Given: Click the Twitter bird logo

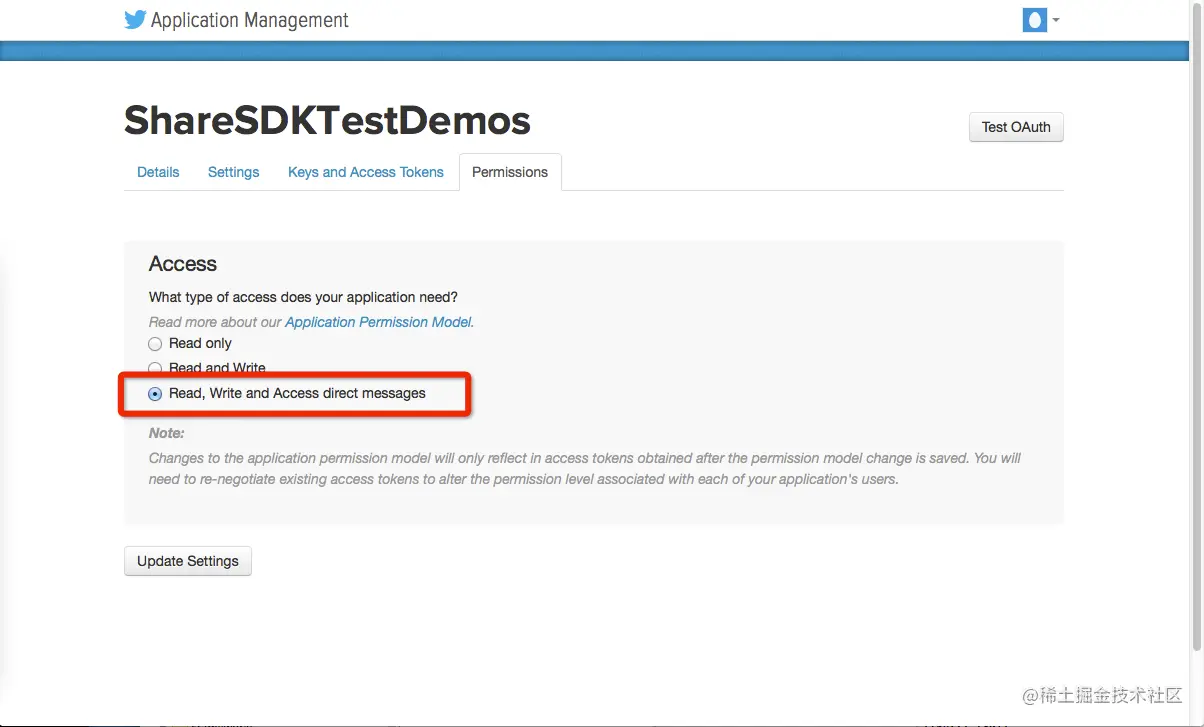Looking at the screenshot, I should 135,20.
